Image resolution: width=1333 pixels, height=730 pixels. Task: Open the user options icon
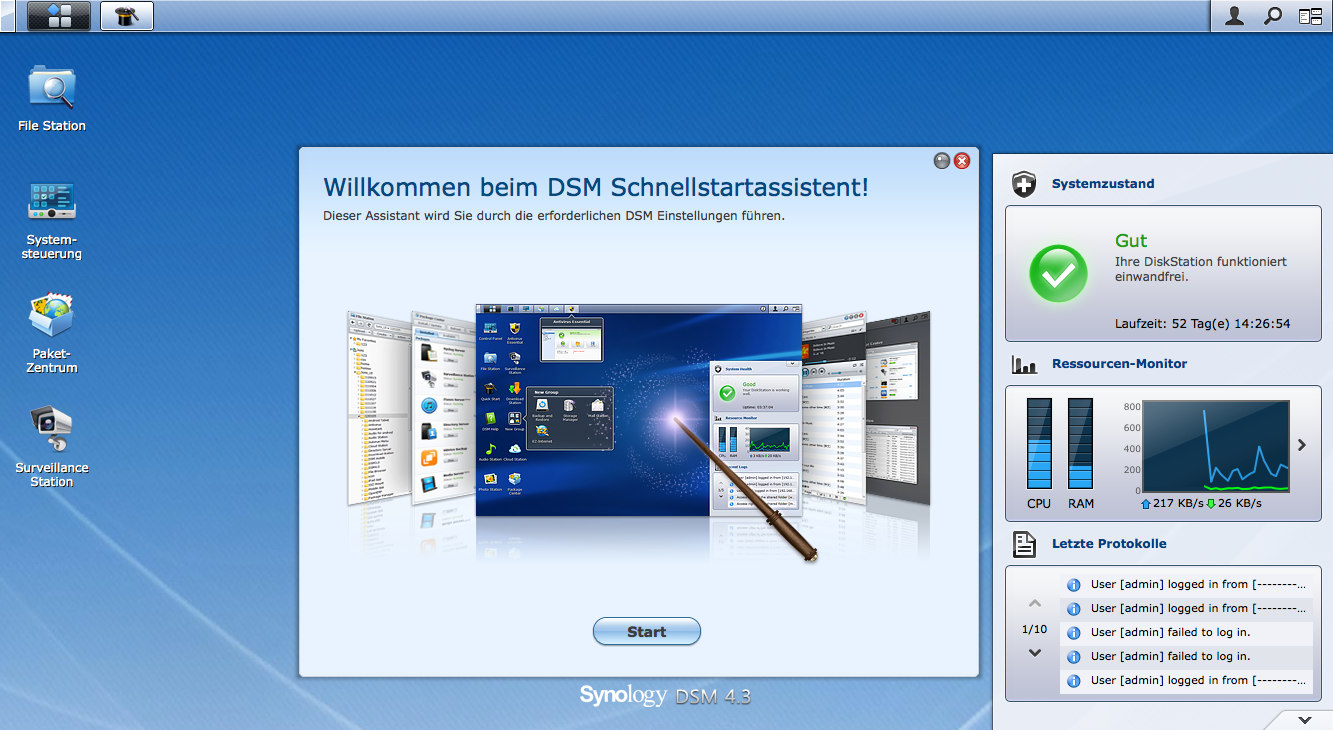point(1235,15)
